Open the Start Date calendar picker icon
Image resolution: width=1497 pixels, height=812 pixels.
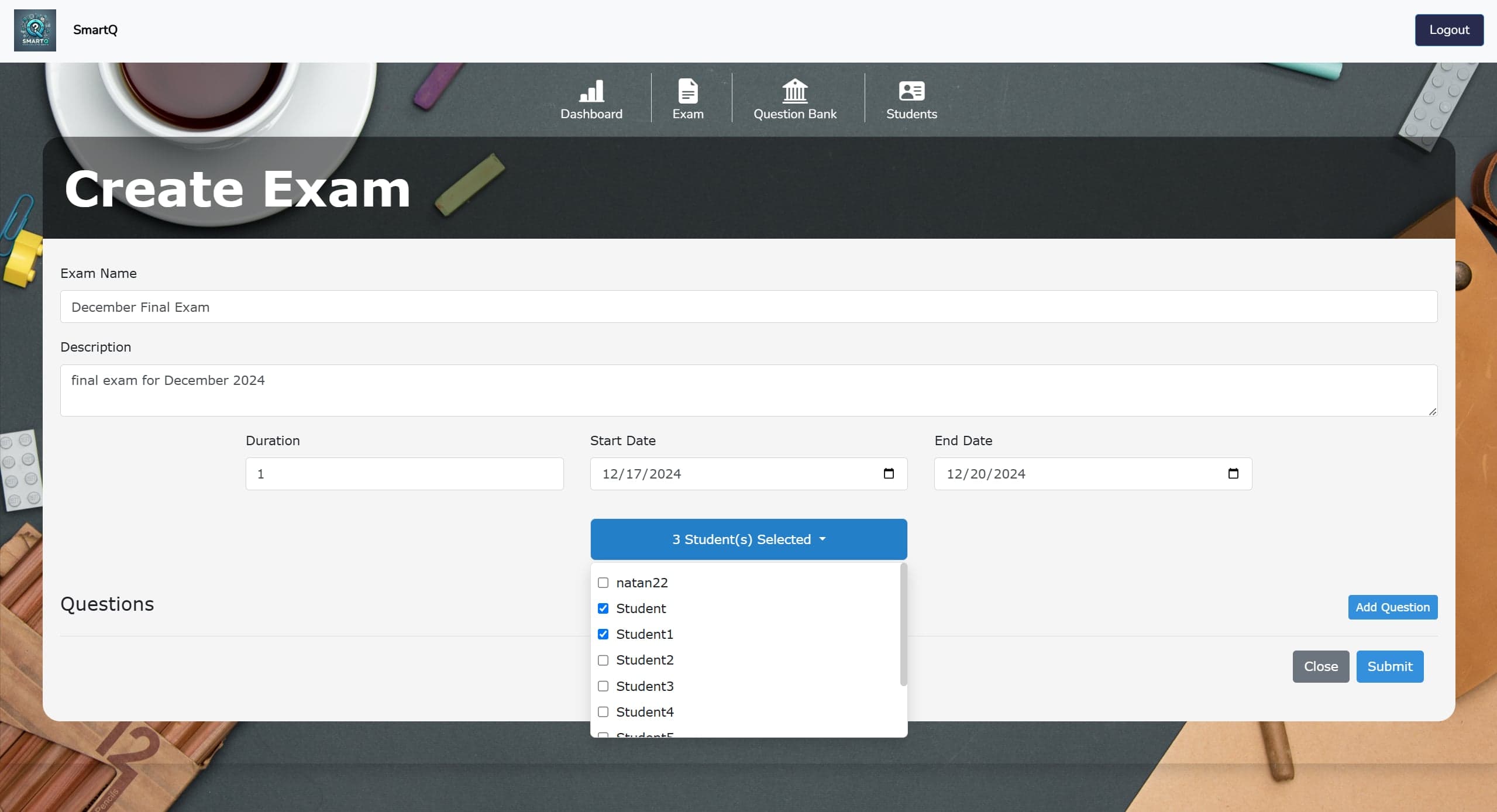[x=889, y=473]
